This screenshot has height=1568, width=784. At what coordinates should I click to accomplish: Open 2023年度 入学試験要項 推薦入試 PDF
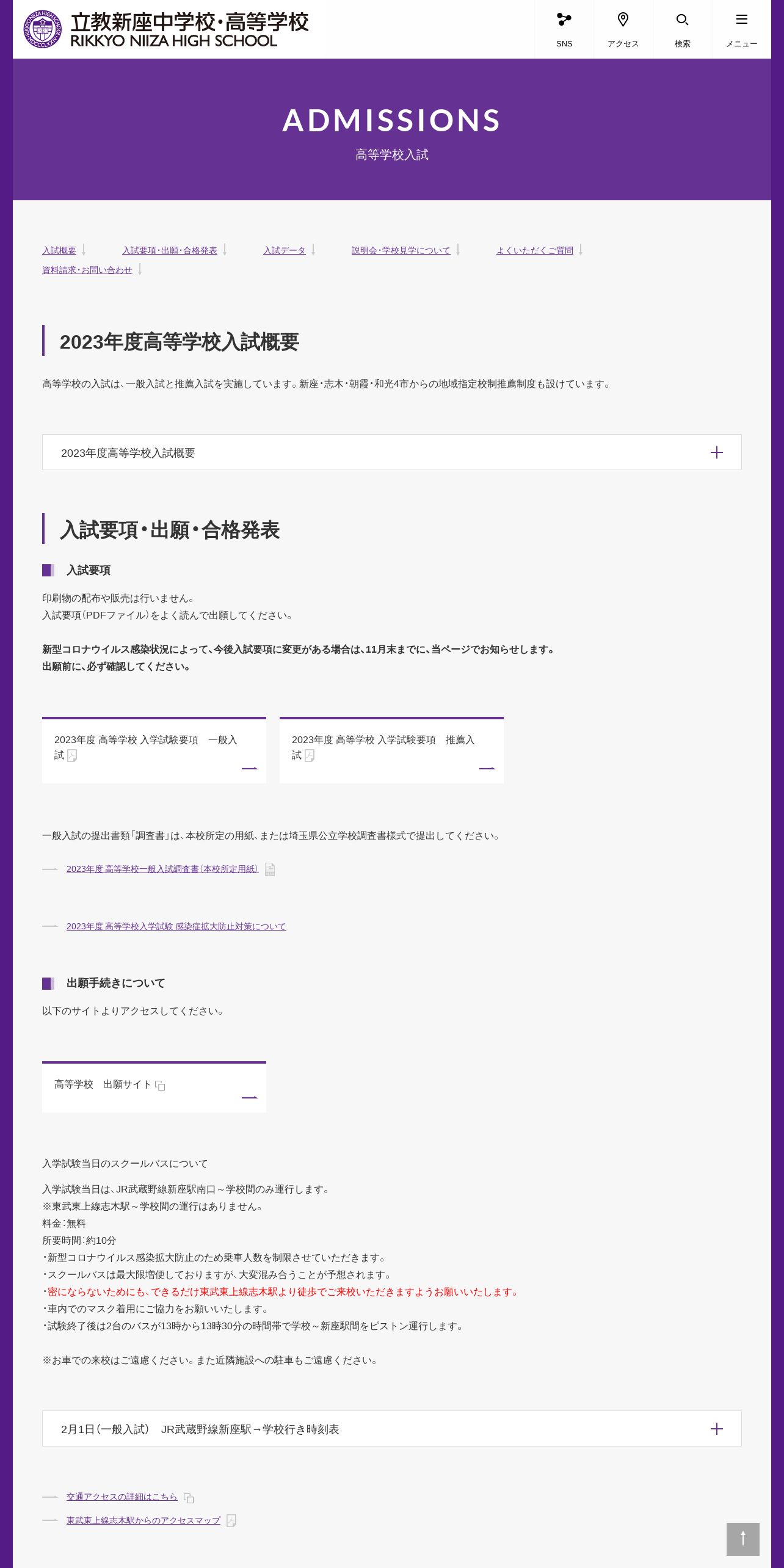pos(391,750)
